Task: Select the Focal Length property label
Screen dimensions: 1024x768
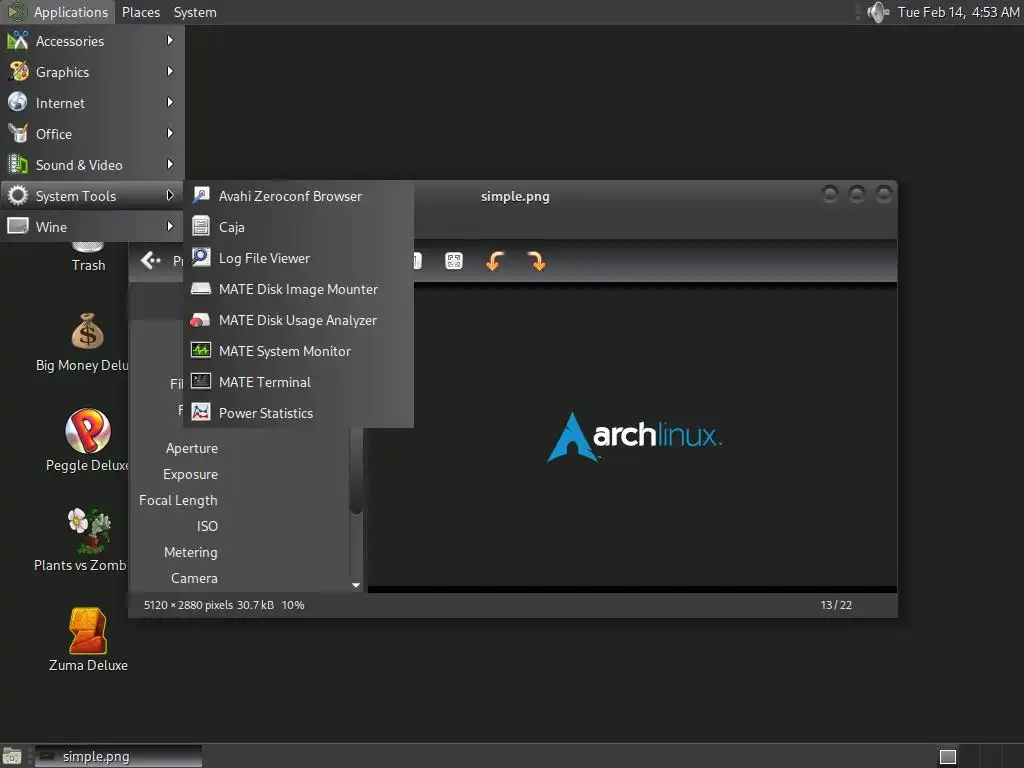Action: point(178,500)
